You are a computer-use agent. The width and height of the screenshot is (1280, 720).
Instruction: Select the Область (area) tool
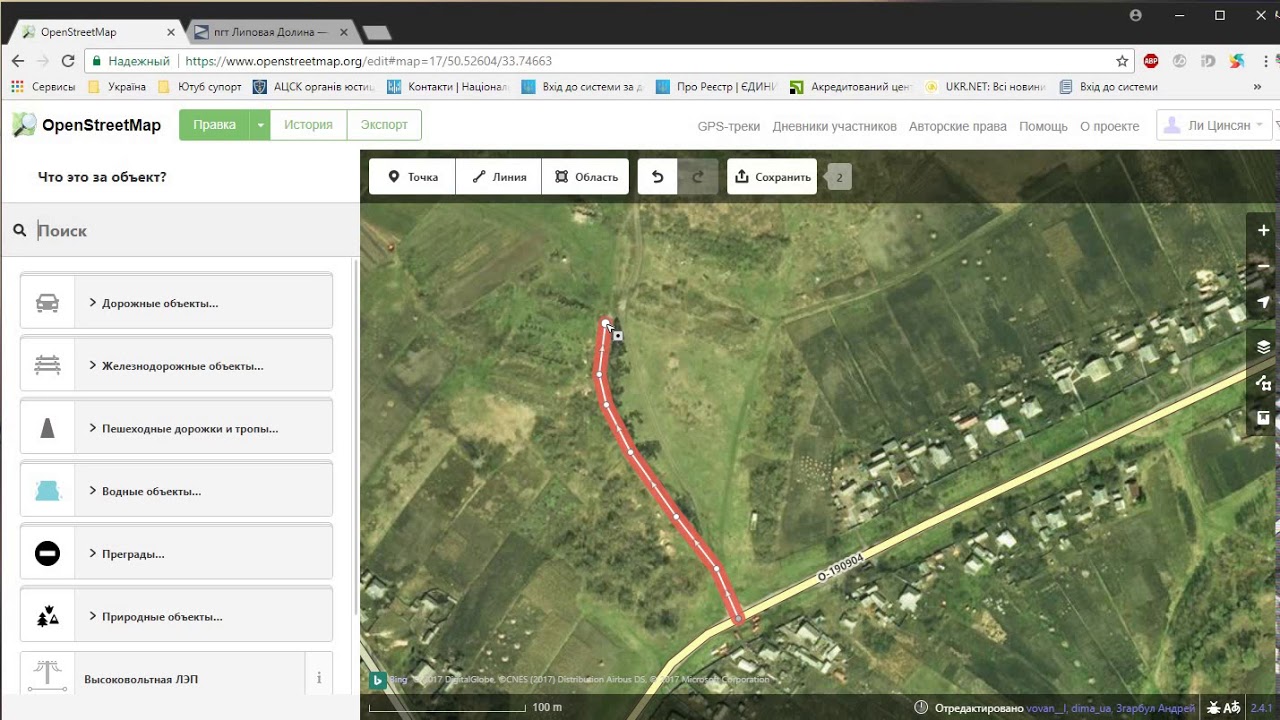pos(585,177)
